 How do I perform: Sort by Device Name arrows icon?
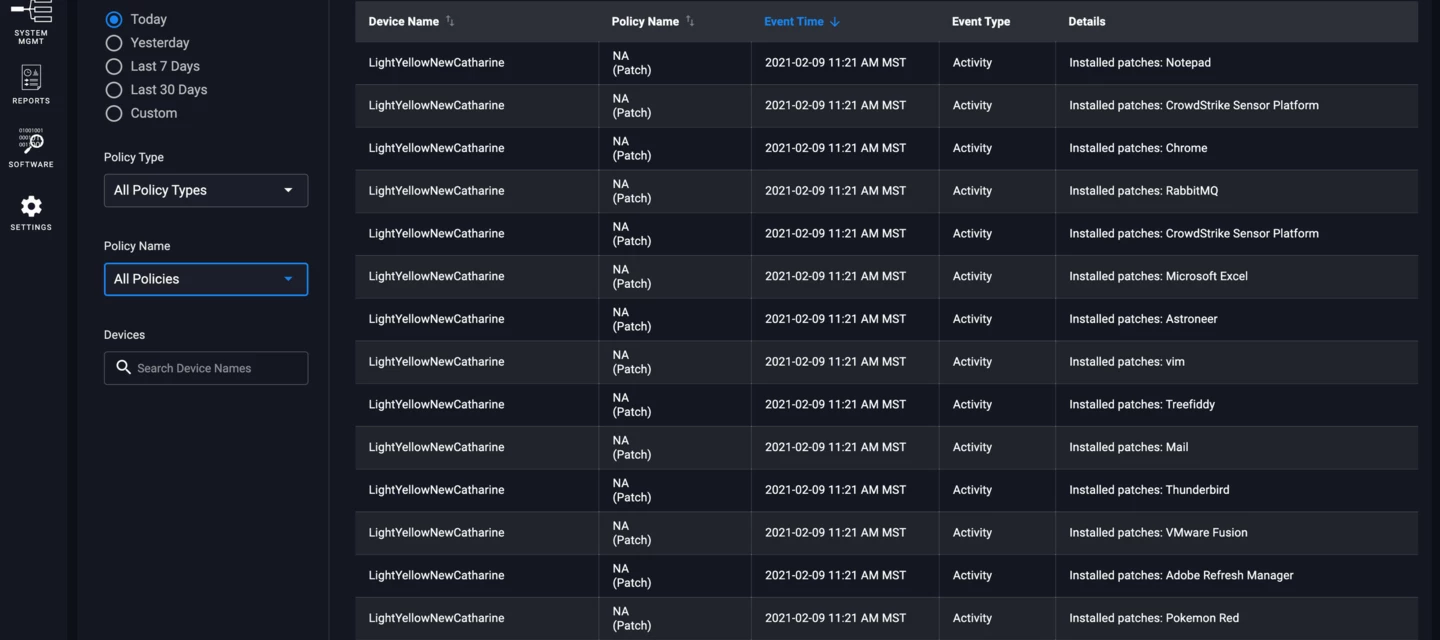tap(450, 21)
